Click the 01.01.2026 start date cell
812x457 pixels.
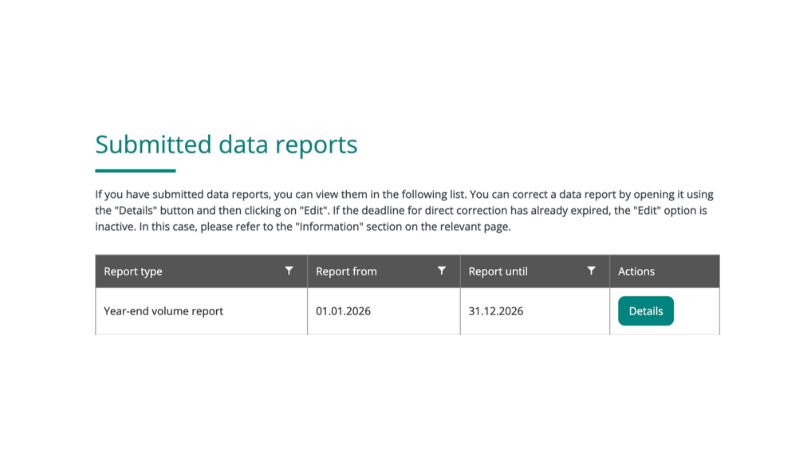point(343,311)
